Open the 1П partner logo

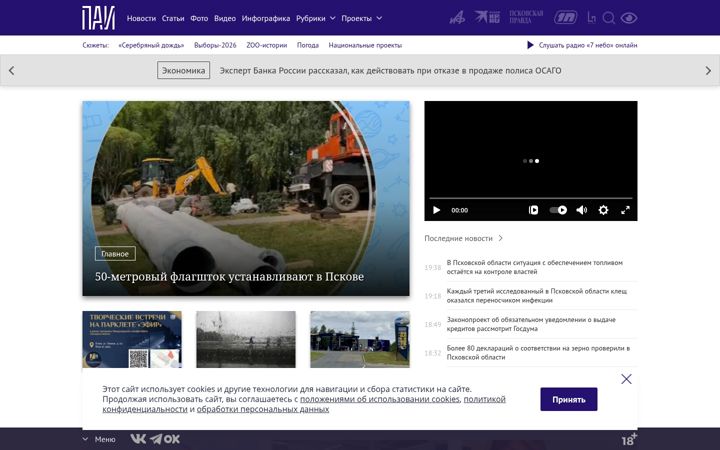tap(566, 18)
